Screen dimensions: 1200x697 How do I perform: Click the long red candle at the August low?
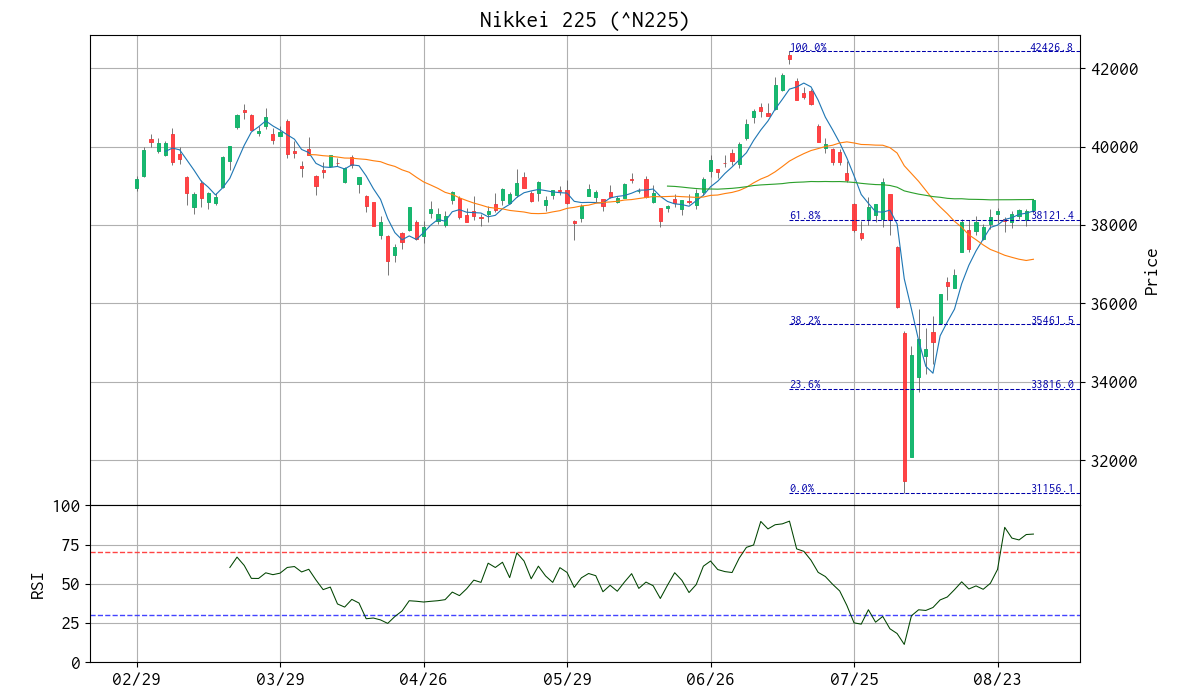[904, 408]
